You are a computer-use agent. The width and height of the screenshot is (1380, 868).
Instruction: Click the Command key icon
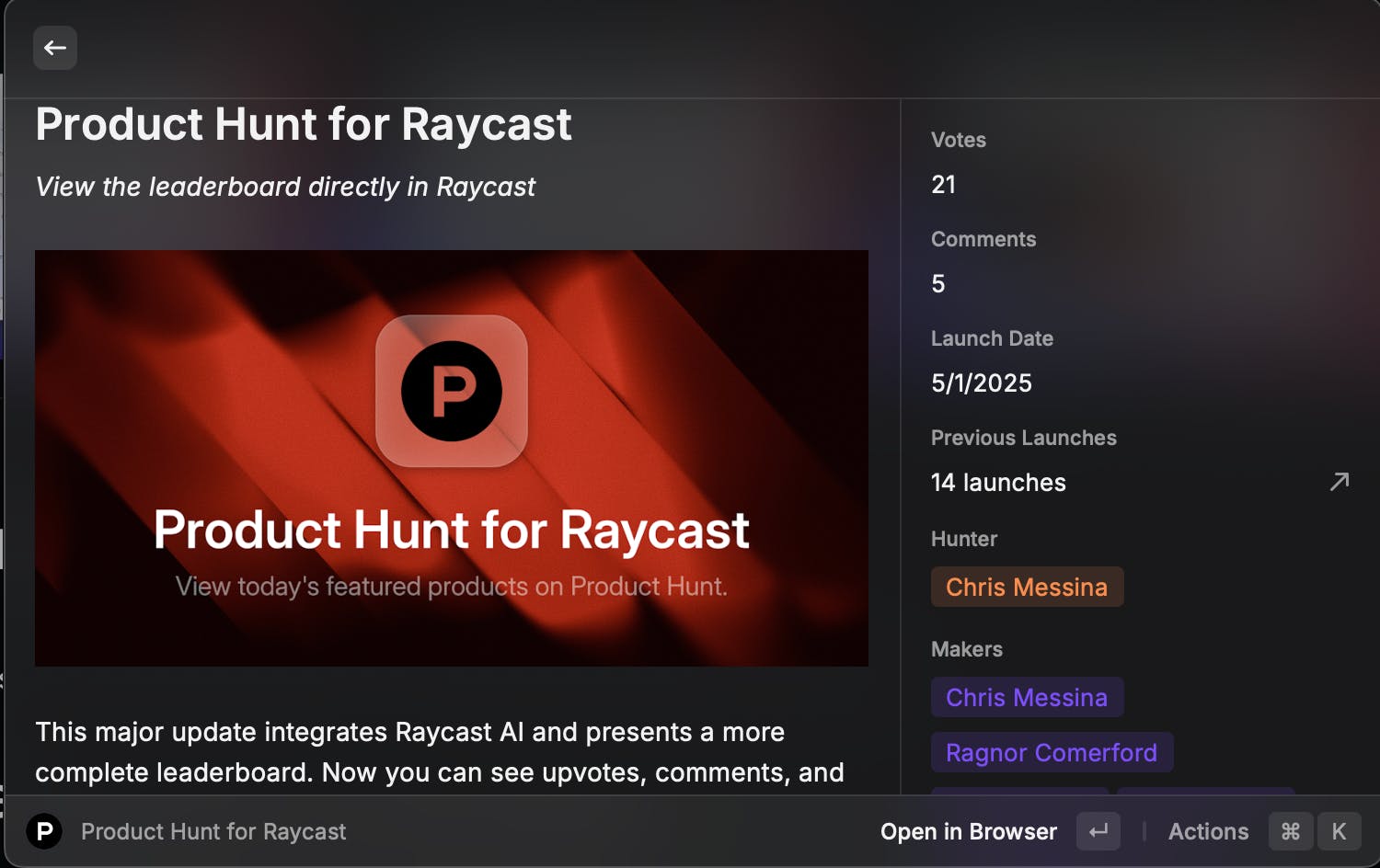pos(1291,831)
